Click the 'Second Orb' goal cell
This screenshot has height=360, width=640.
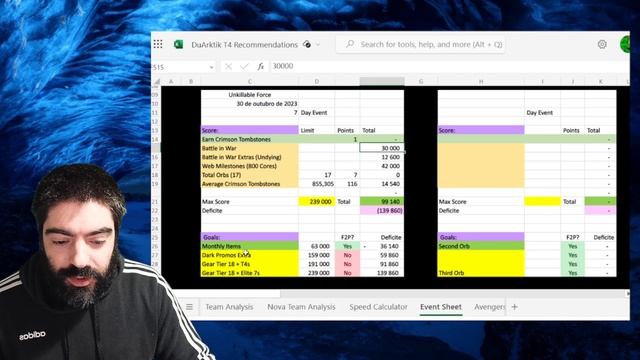click(x=481, y=246)
